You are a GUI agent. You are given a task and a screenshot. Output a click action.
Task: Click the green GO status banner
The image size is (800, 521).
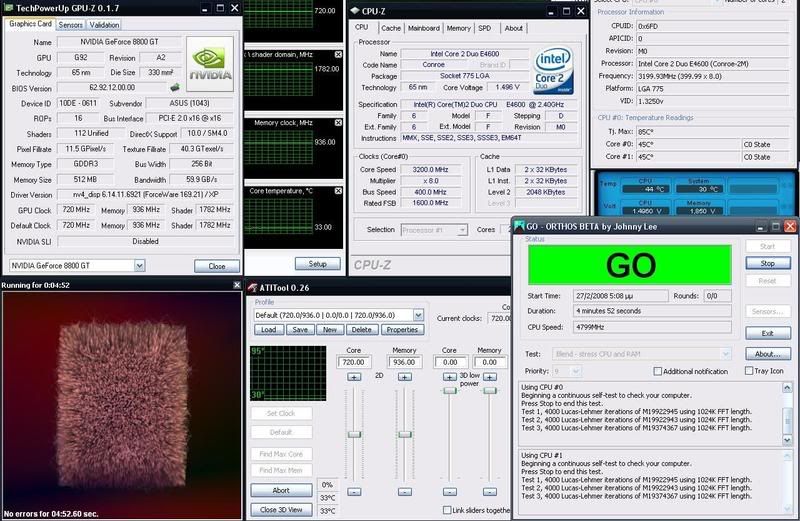tap(630, 265)
